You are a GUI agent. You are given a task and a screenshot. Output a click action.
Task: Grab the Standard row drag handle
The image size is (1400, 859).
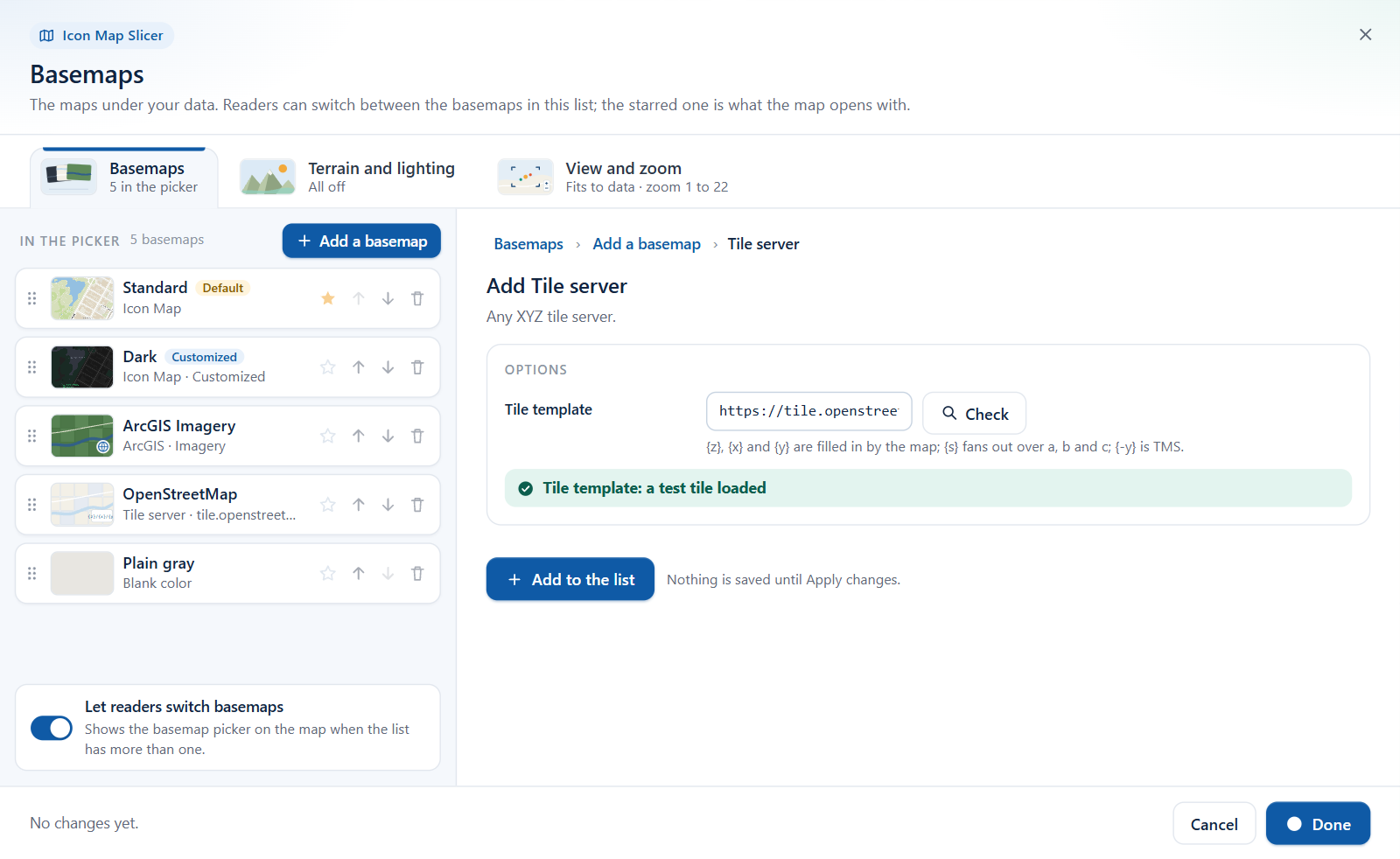[32, 298]
